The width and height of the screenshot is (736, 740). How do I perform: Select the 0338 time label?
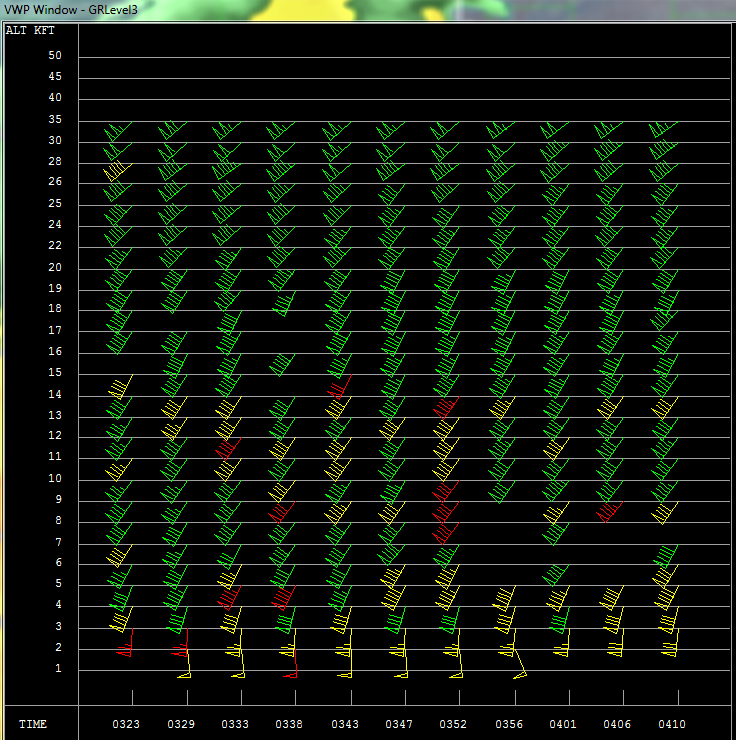point(289,724)
